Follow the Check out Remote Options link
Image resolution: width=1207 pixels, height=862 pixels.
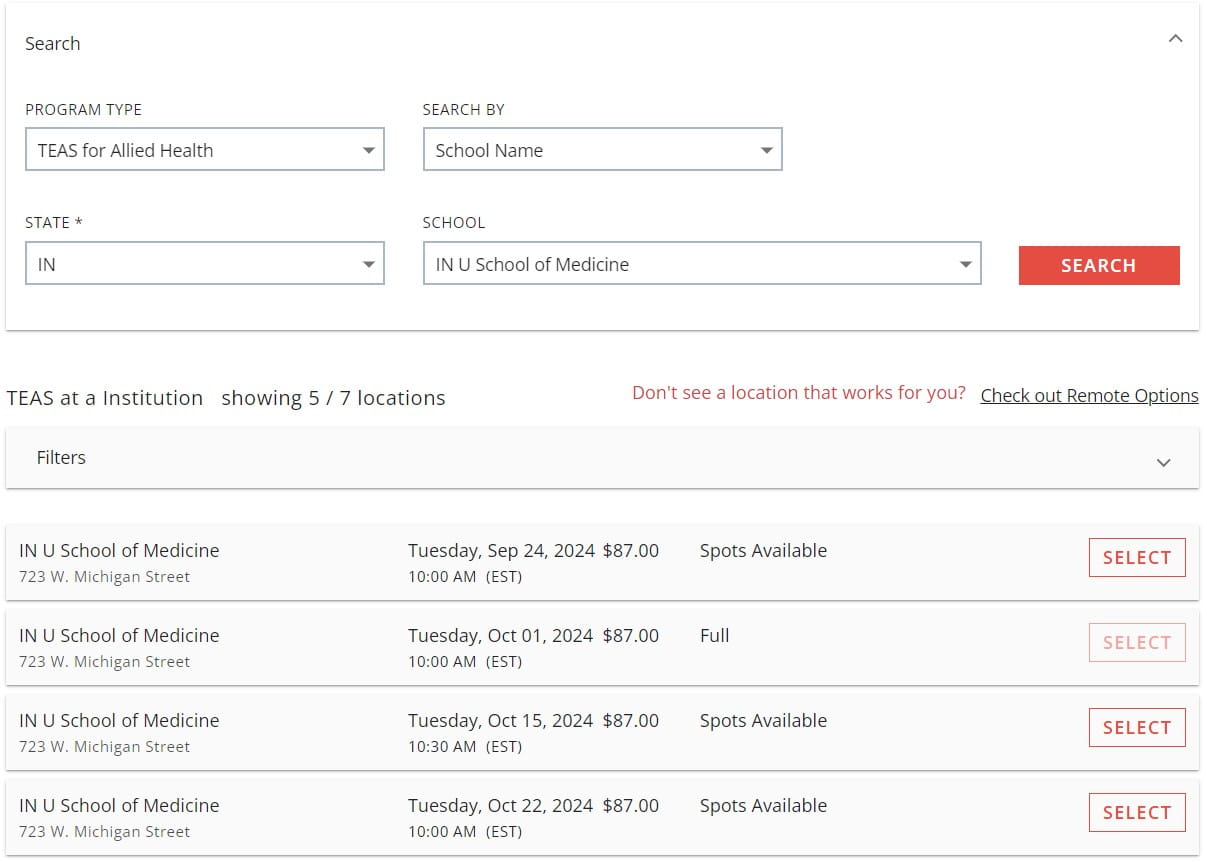click(1089, 396)
